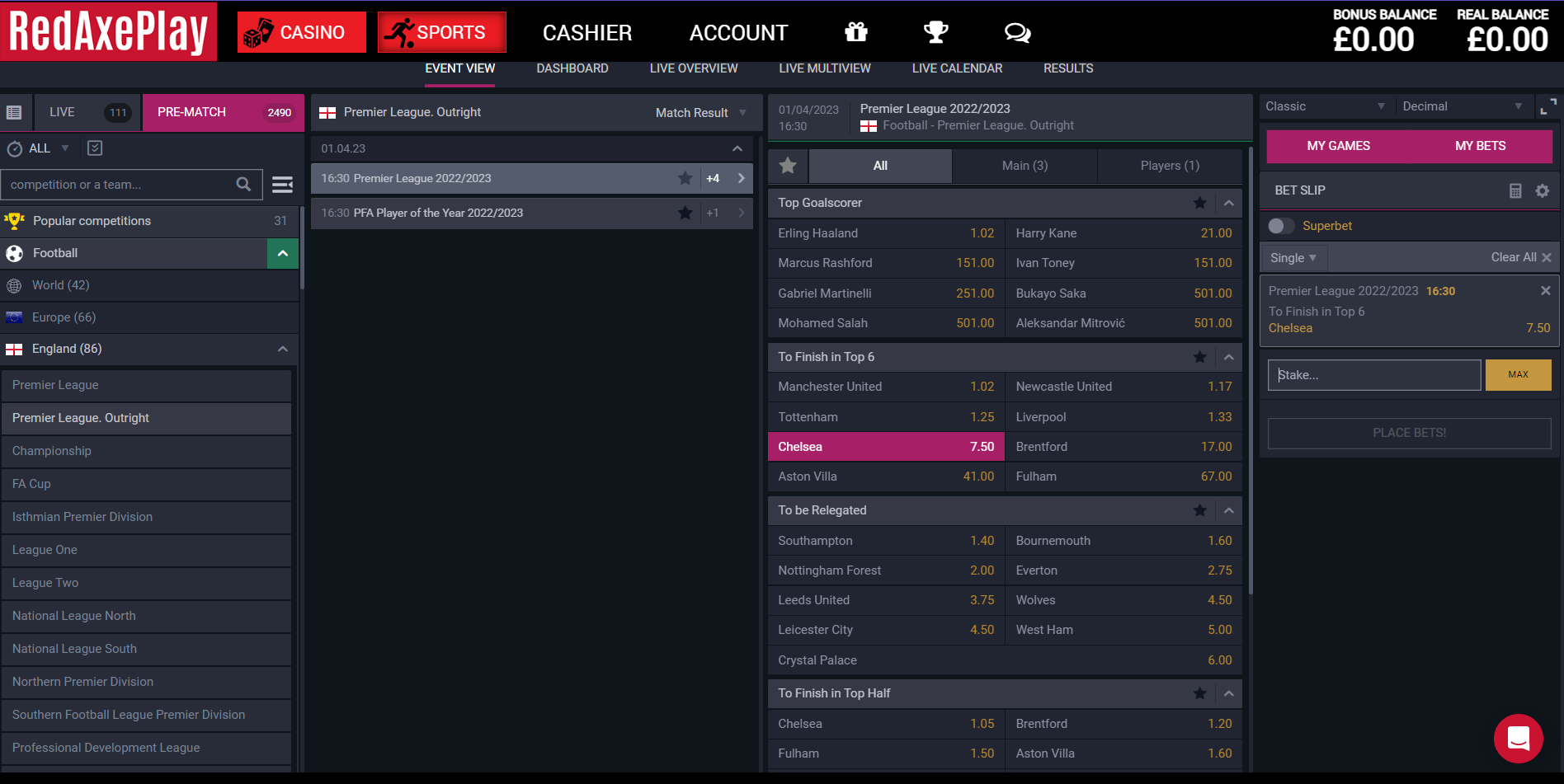Toggle the Superbet switch
This screenshot has width=1564, height=784.
1281,226
